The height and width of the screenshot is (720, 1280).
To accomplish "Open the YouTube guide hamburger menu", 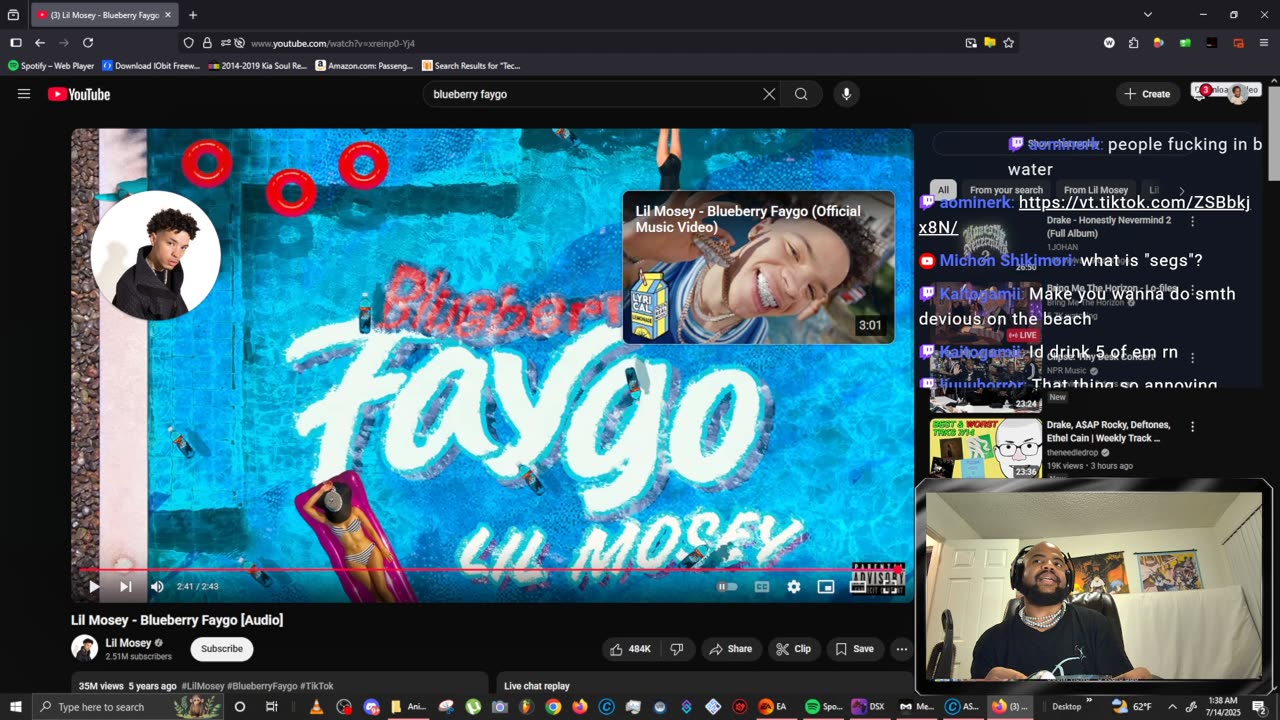I will tap(24, 94).
